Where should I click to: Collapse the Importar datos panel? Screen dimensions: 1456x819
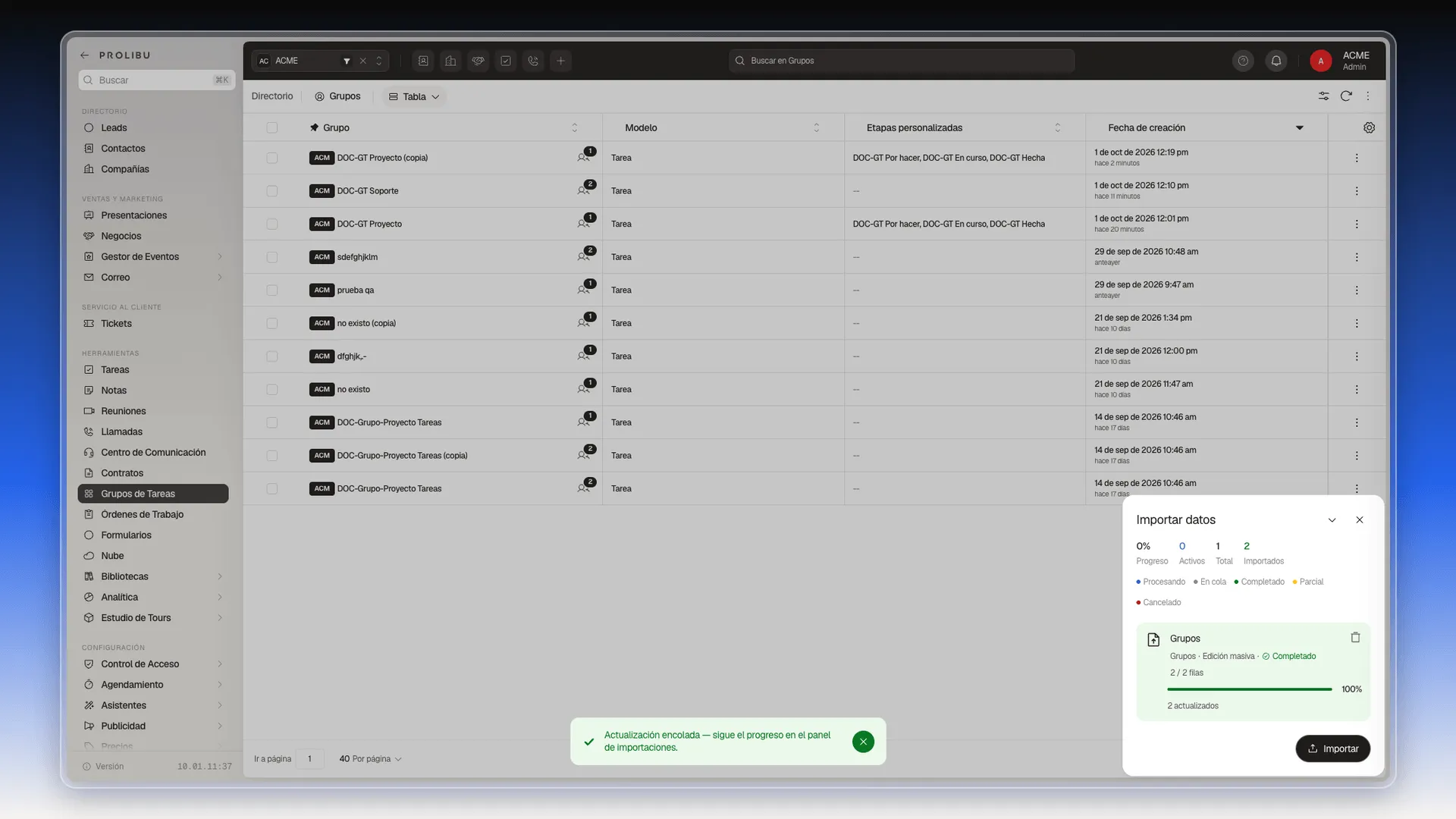pyautogui.click(x=1332, y=520)
